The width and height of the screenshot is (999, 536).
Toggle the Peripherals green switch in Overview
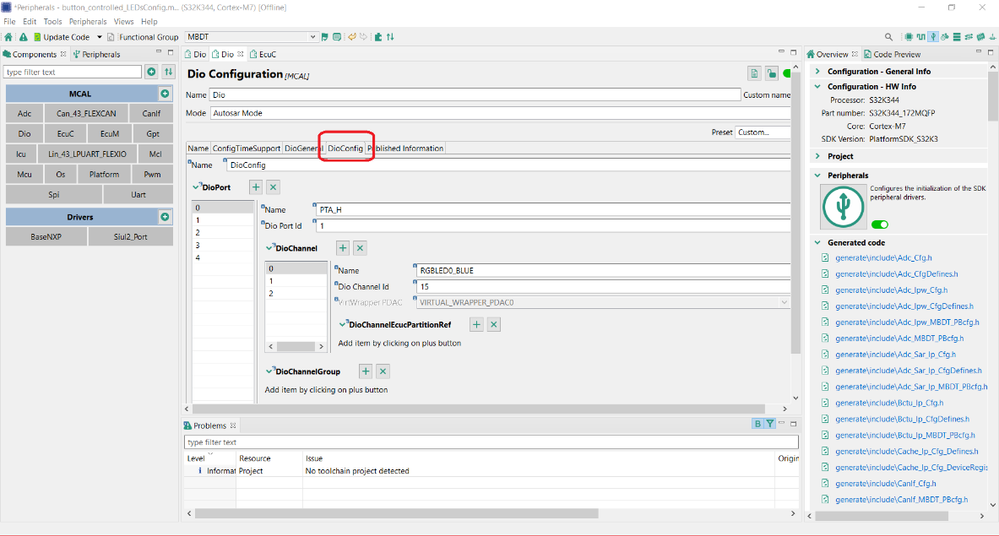(880, 224)
